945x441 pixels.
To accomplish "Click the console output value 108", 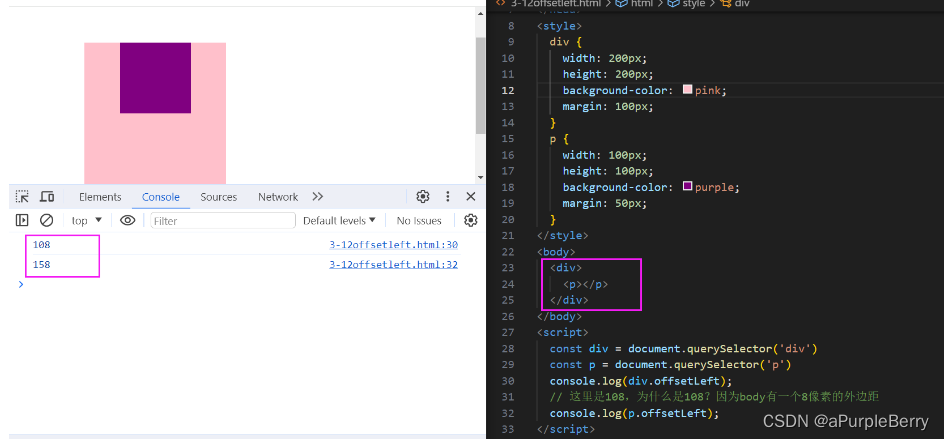I will click(42, 245).
